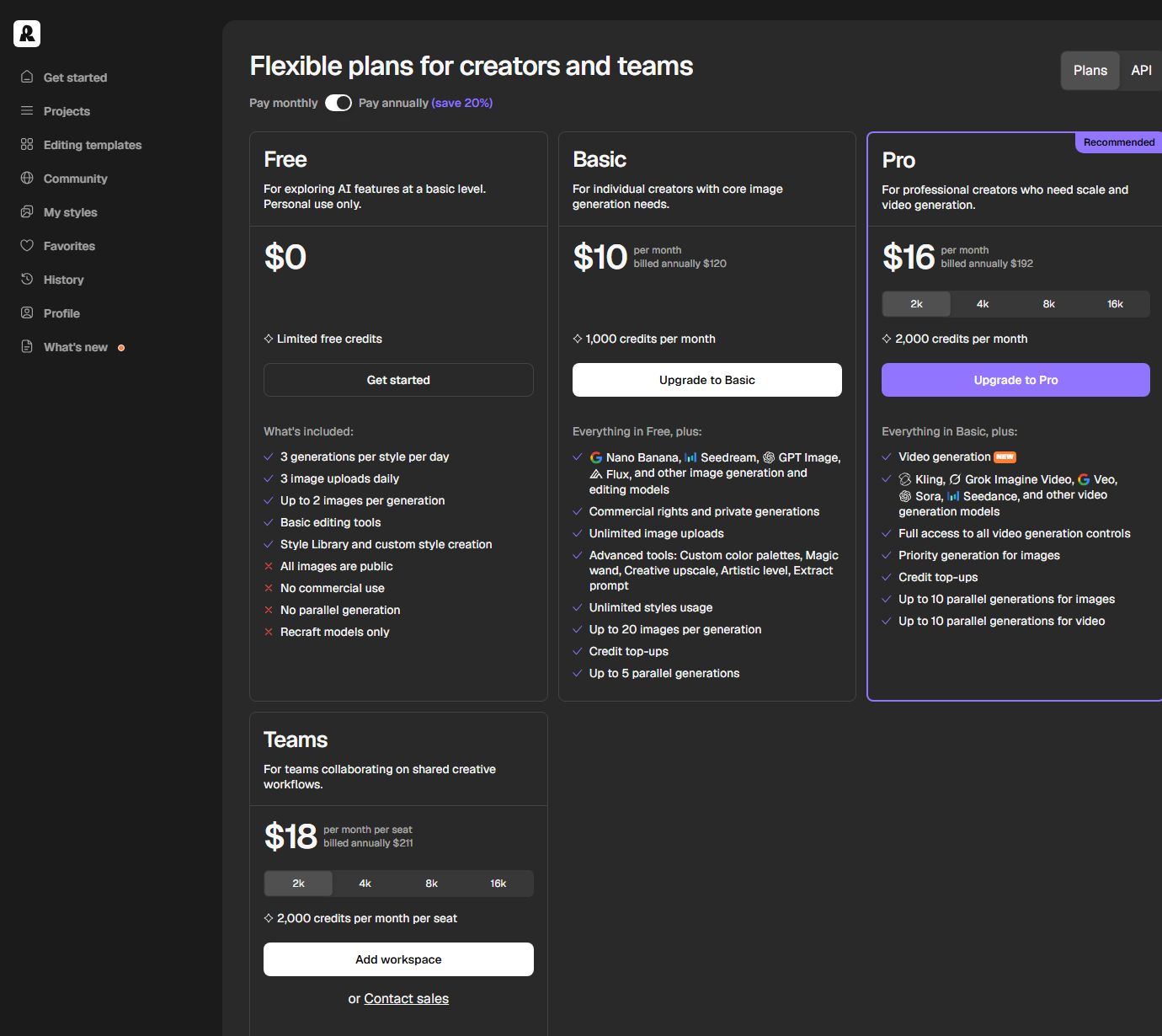Click the Contact sales link

[407, 998]
